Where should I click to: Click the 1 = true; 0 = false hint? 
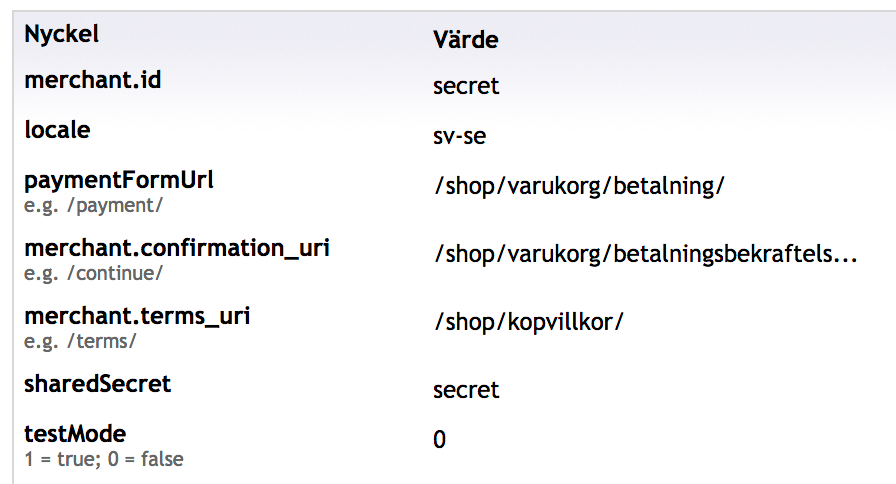104,459
